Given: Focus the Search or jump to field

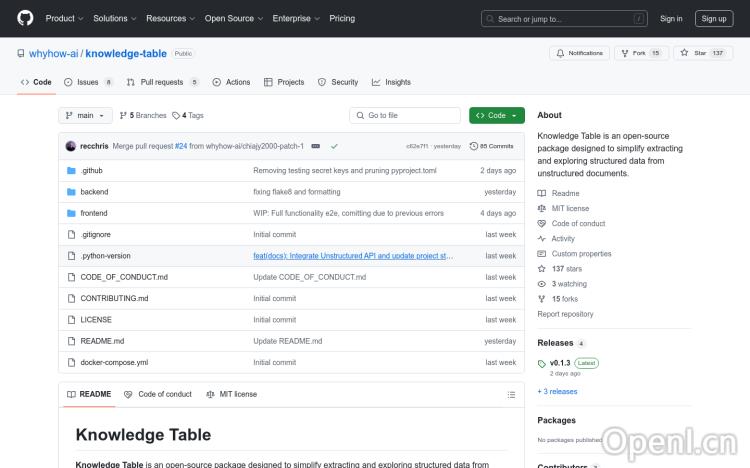Looking at the screenshot, I should [x=564, y=19].
